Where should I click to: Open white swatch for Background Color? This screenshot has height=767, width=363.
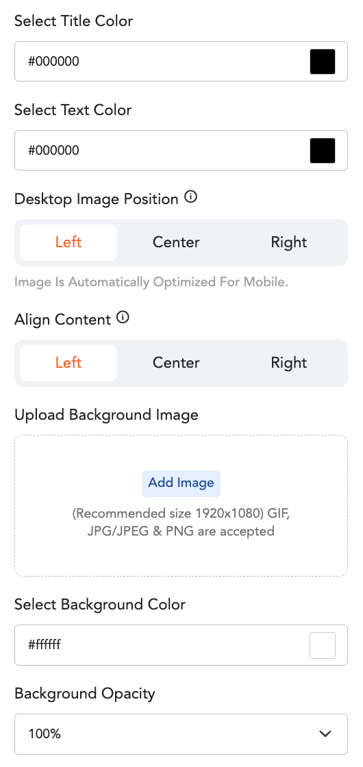tap(322, 645)
